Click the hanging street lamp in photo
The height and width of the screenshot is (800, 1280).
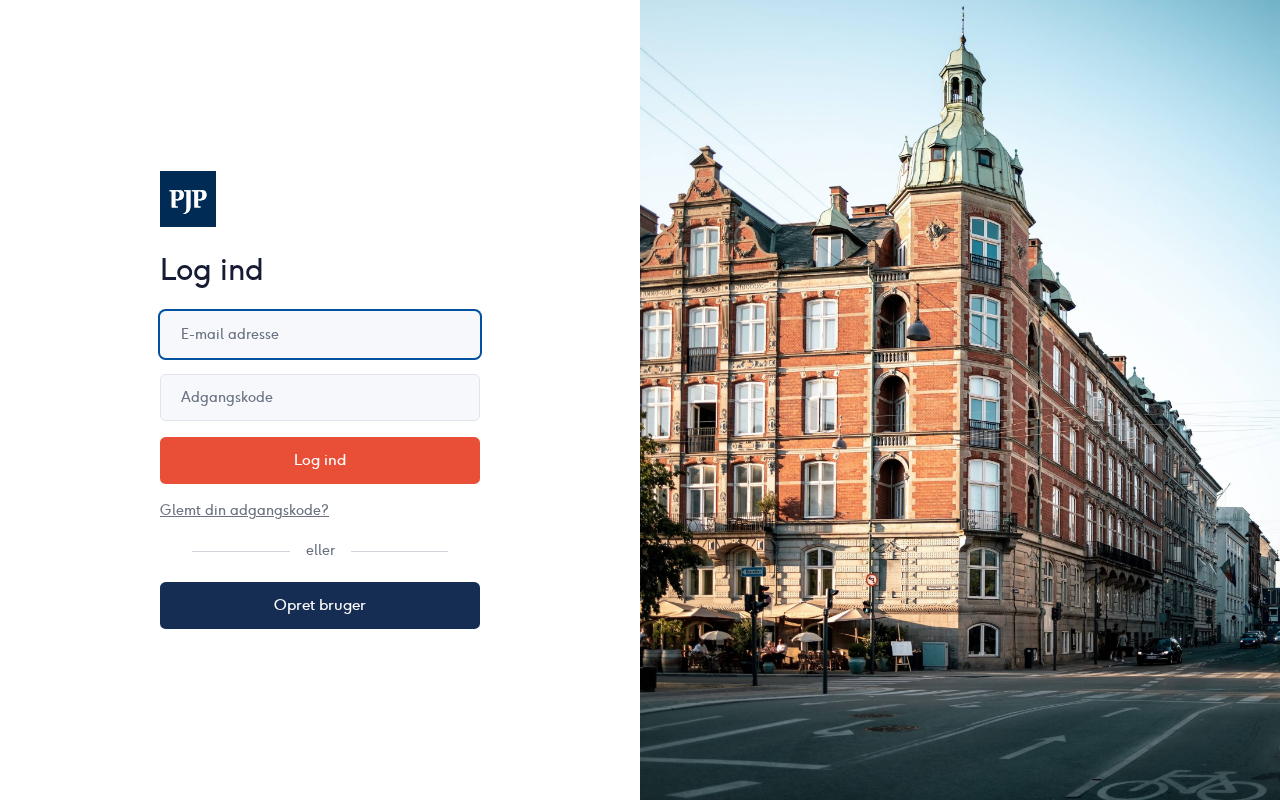(918, 326)
